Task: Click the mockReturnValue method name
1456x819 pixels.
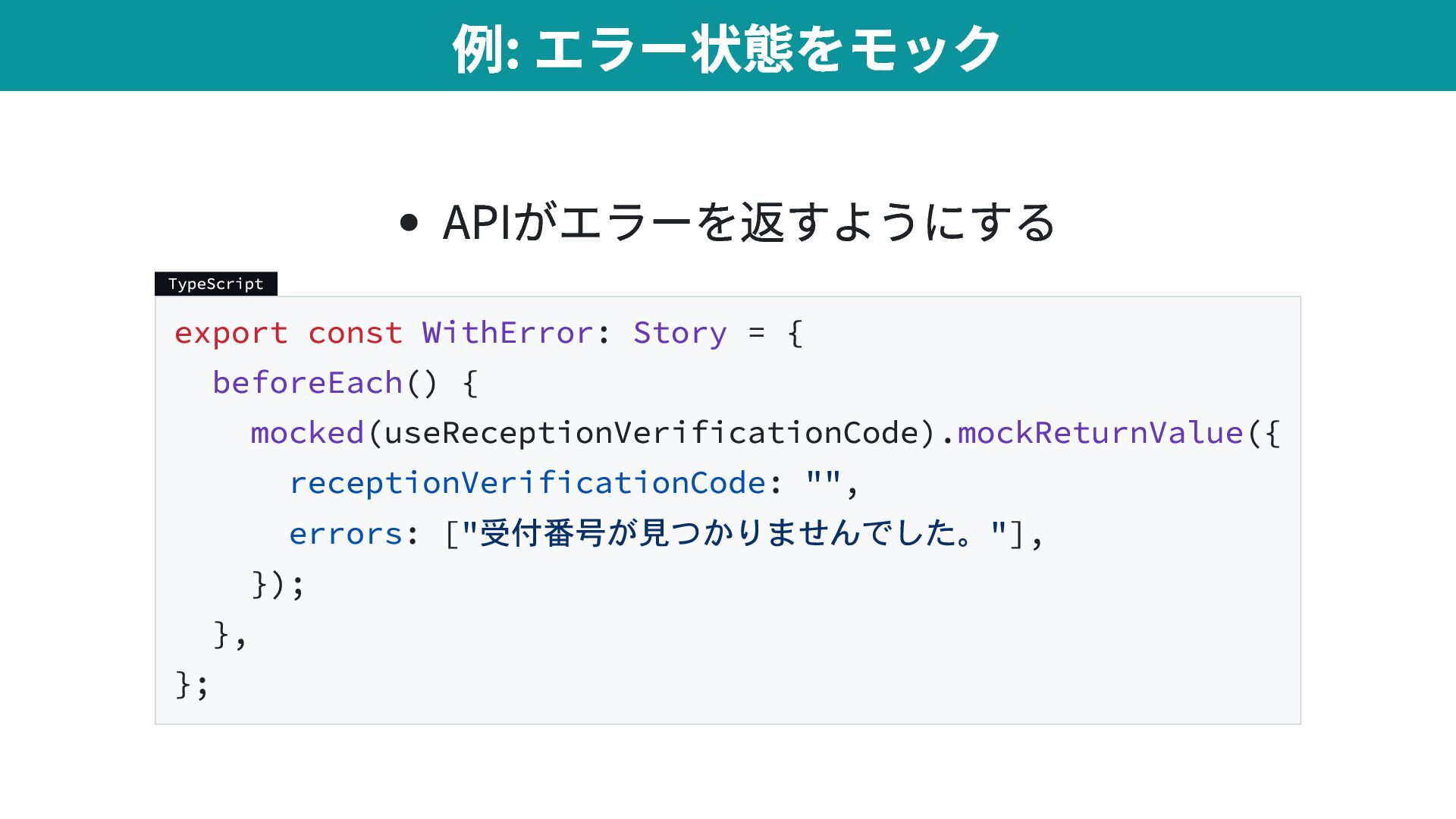Action: 1100,433
